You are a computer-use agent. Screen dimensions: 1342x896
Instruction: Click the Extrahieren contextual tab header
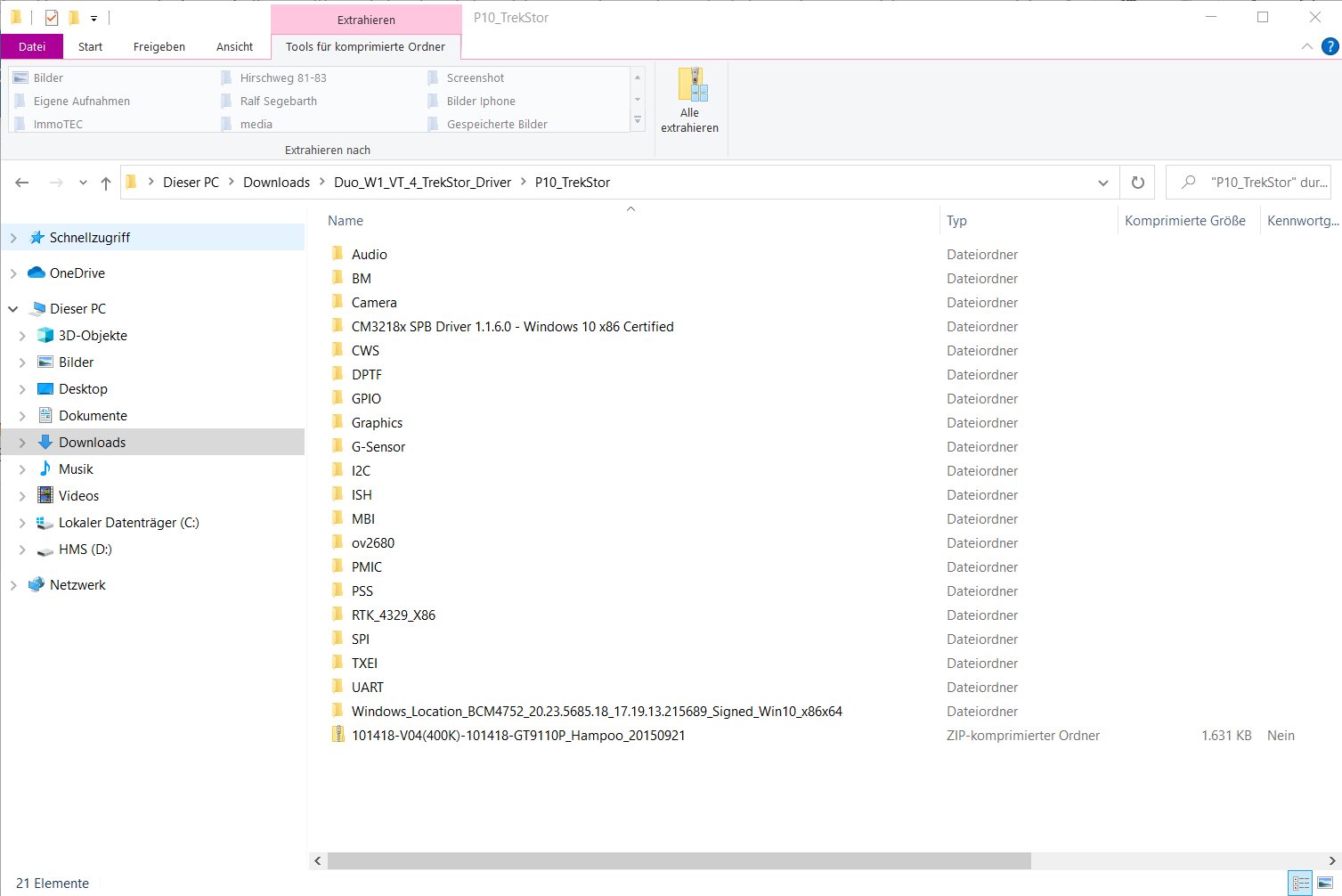coord(366,20)
